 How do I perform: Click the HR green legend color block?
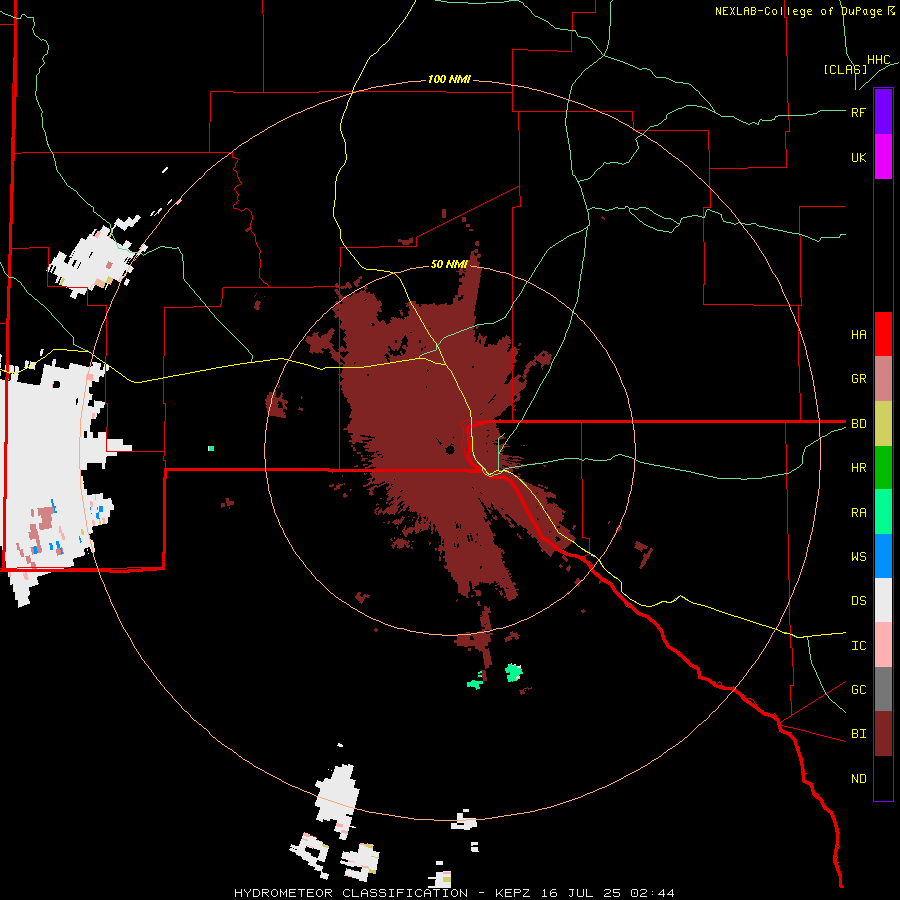click(x=883, y=468)
